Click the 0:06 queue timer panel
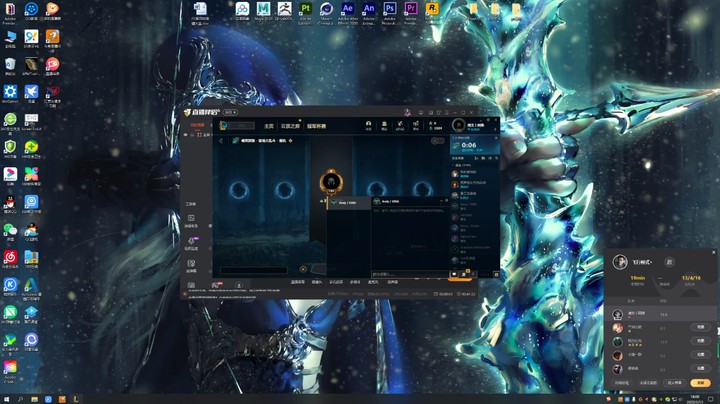Screen dimensions: 720x404 coord(475,146)
